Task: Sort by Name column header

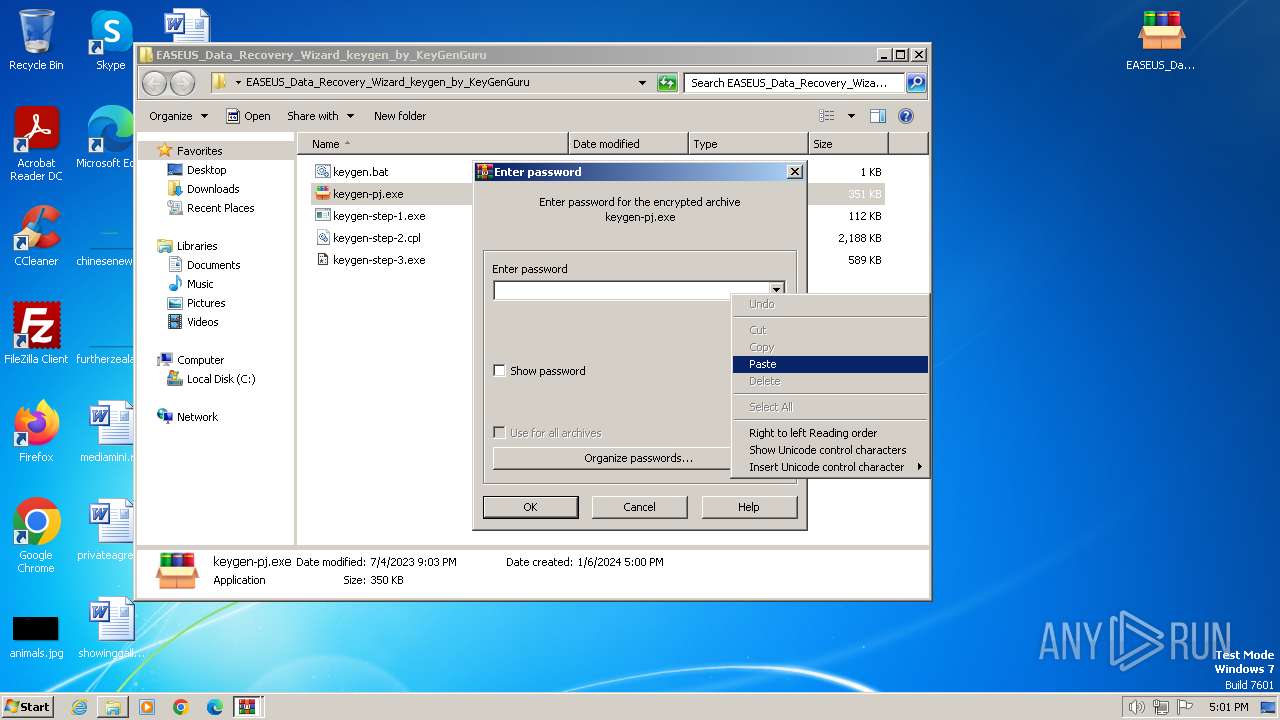Action: pos(432,144)
